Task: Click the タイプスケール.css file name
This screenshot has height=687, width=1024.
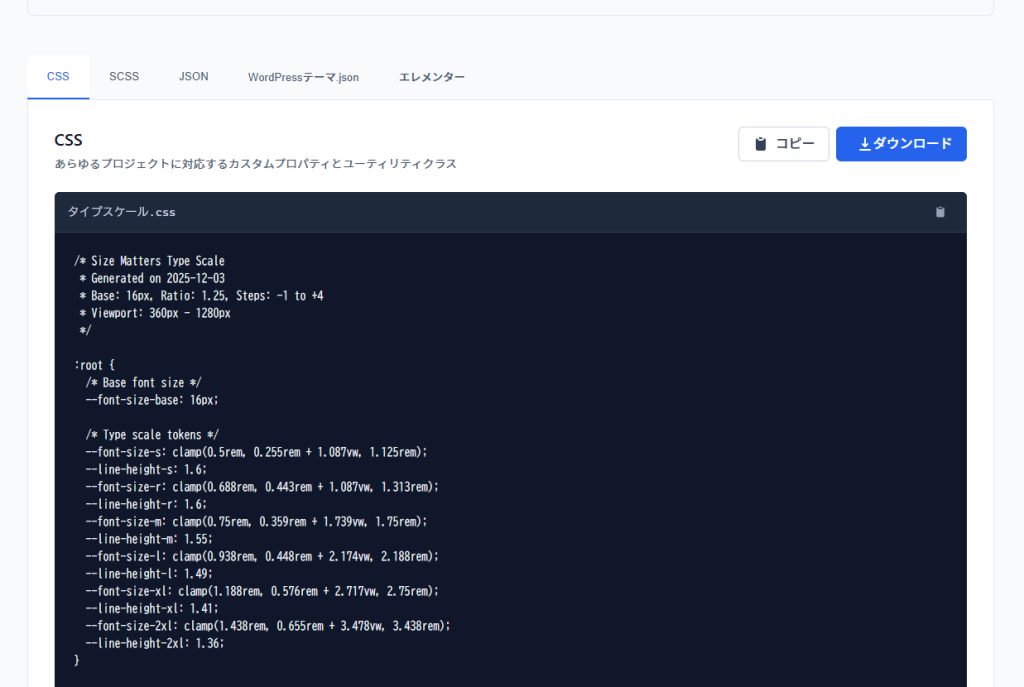Action: 121,212
